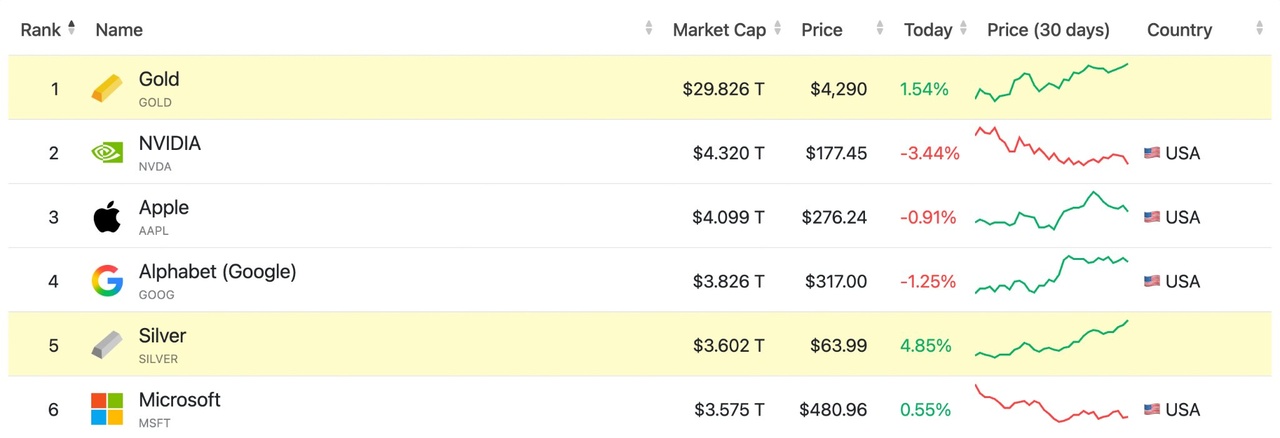The width and height of the screenshot is (1280, 438).
Task: Click the Google G logo icon
Action: (107, 281)
